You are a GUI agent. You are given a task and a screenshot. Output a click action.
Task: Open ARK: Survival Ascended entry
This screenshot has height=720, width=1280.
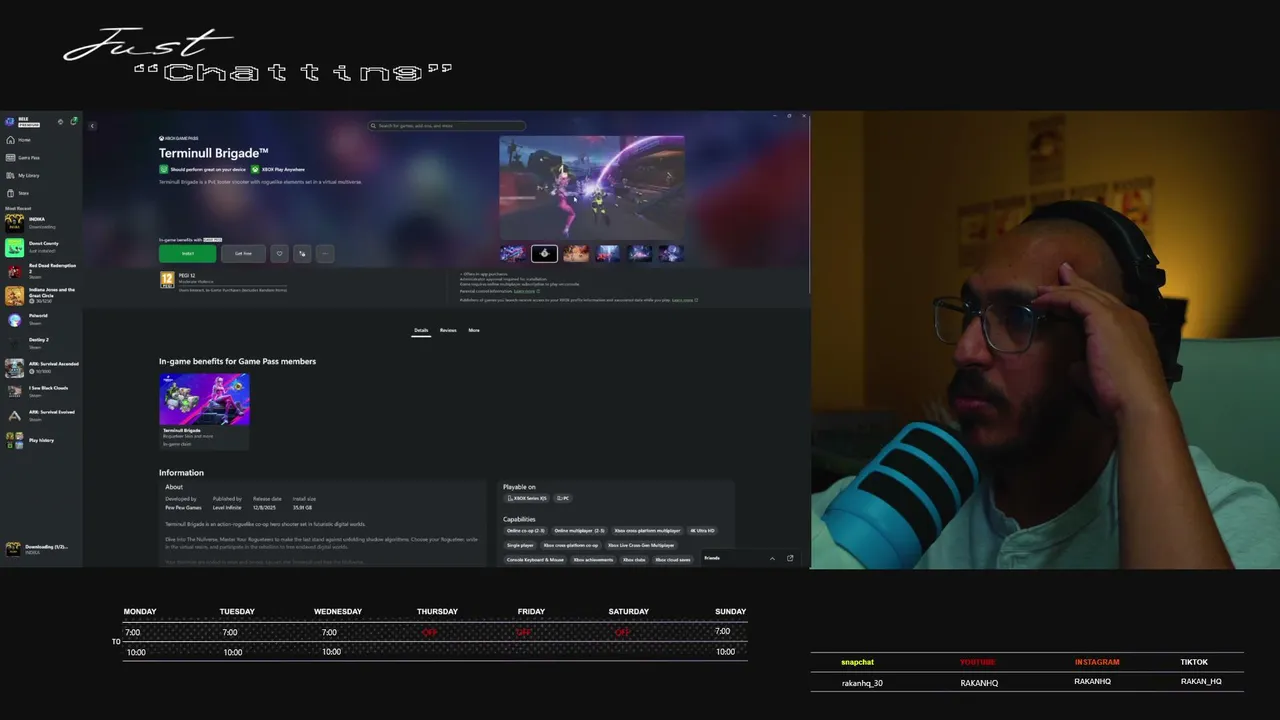(40, 367)
